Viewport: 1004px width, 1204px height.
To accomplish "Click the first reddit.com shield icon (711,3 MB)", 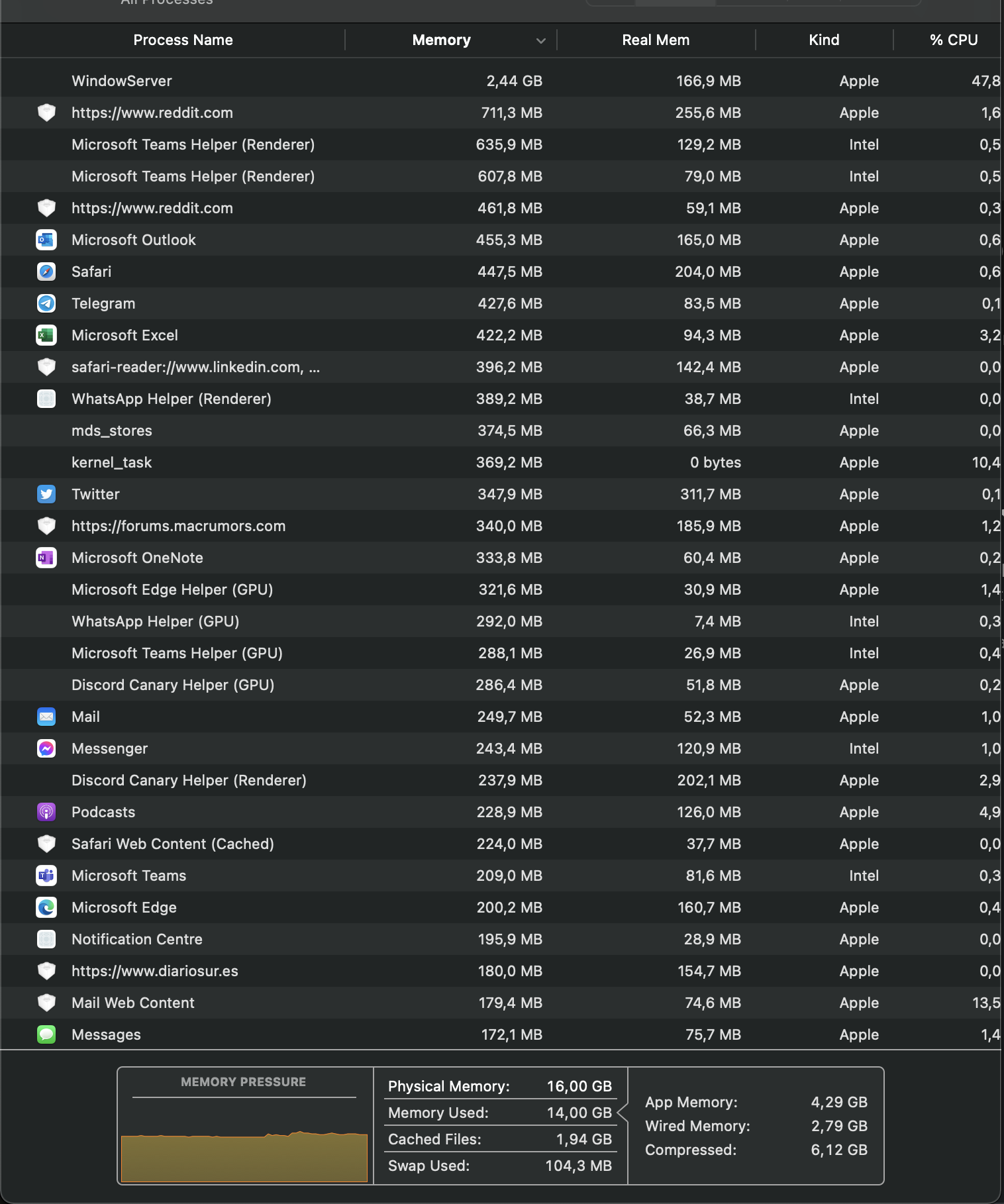I will [46, 113].
